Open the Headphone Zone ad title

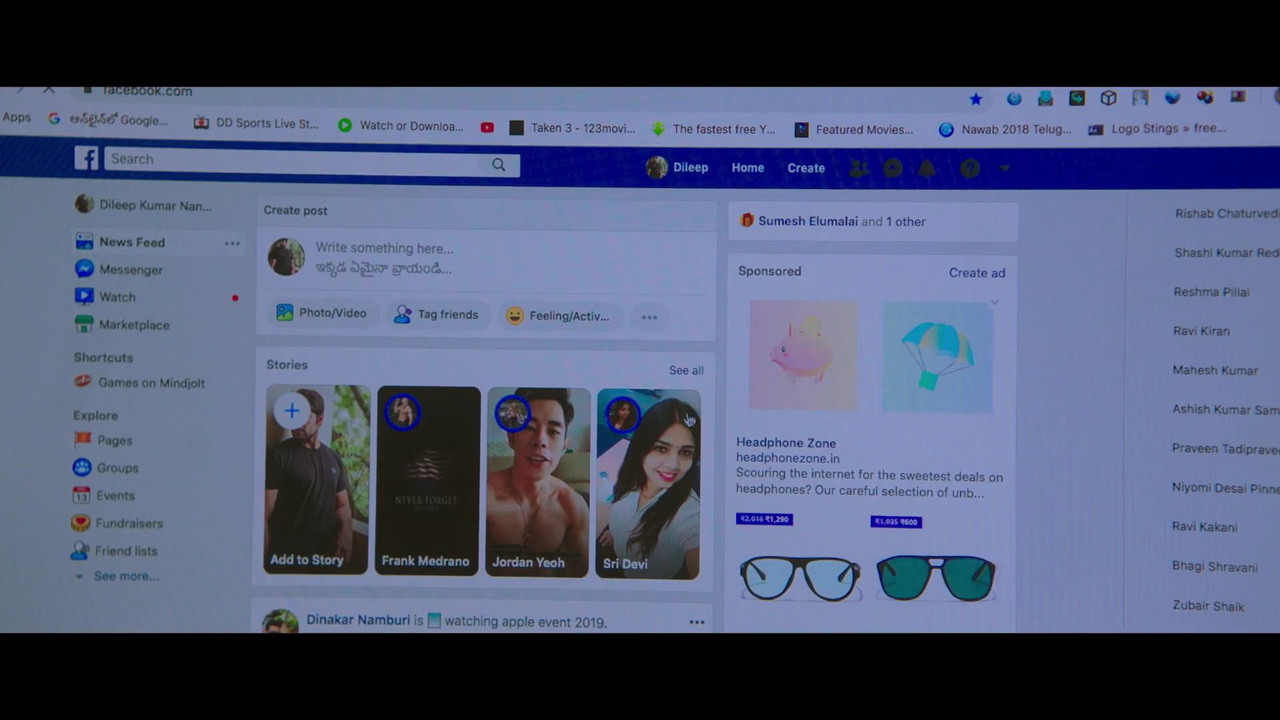[x=786, y=443]
